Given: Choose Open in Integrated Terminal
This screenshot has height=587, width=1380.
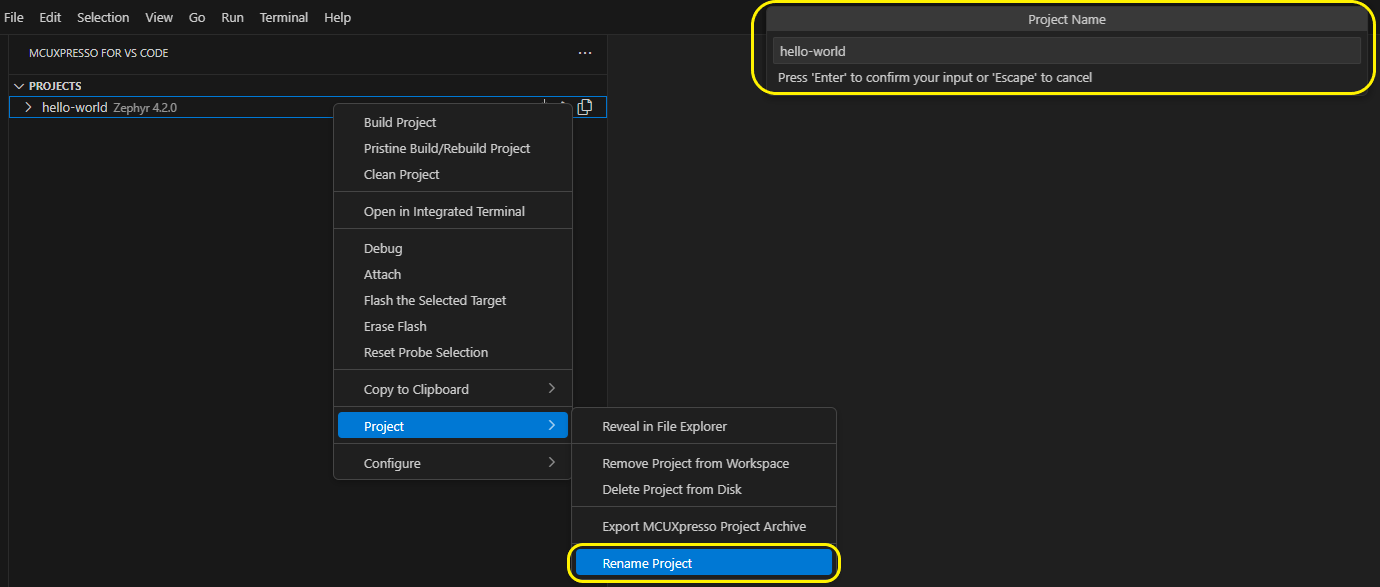Looking at the screenshot, I should pyautogui.click(x=444, y=211).
